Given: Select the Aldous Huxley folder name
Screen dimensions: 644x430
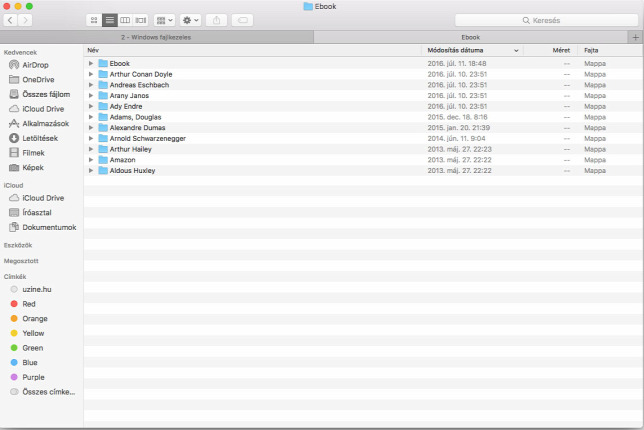Looking at the screenshot, I should tap(132, 170).
